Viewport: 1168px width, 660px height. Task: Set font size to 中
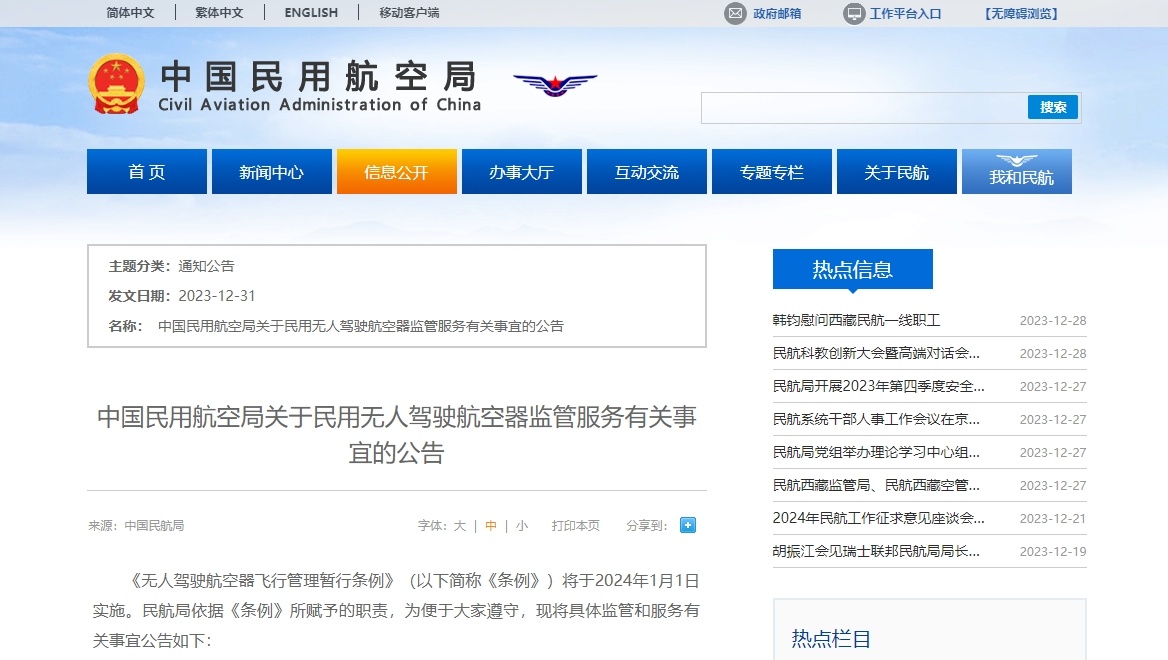pos(491,525)
